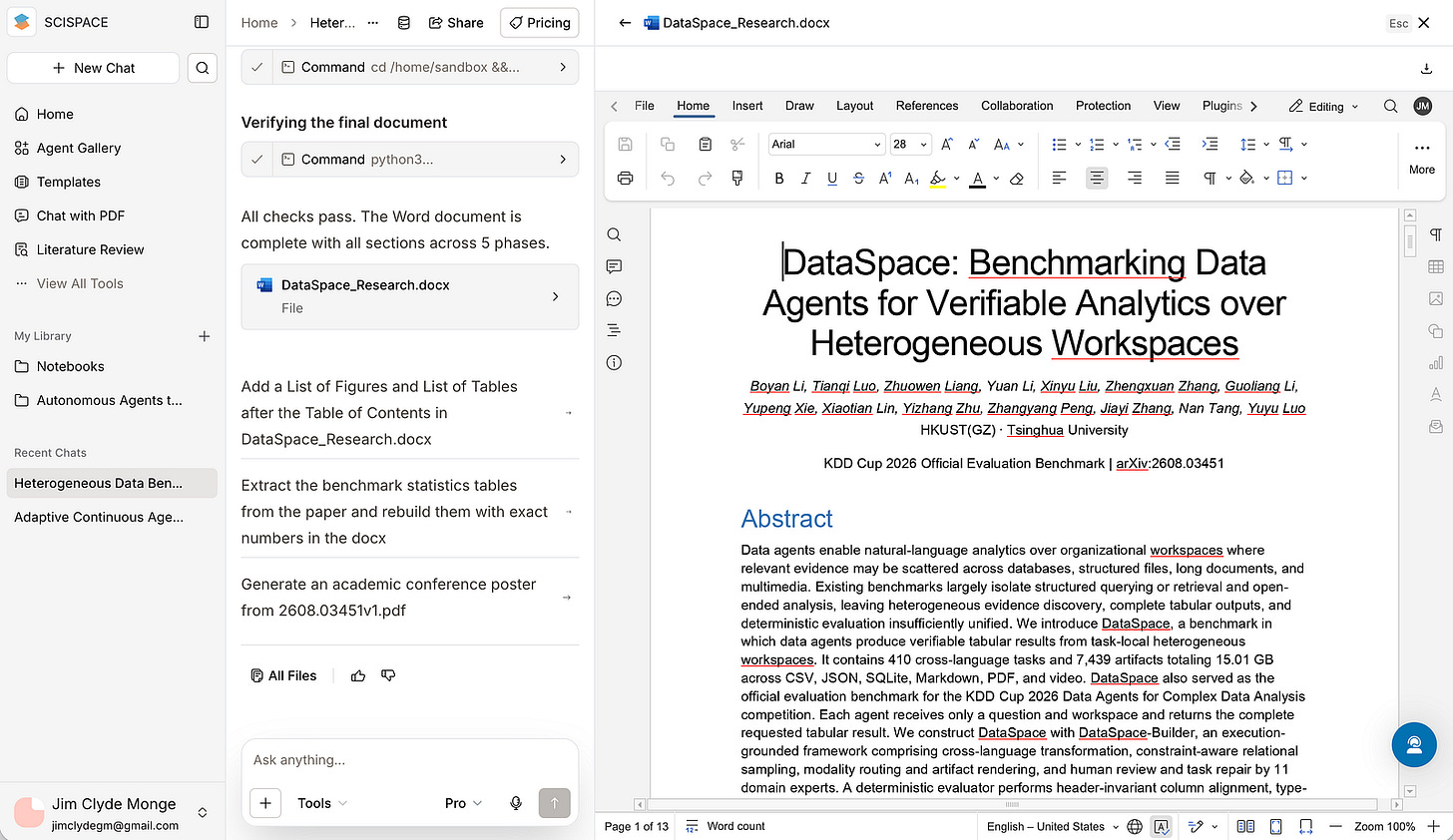
Task: Click the Ask anything input field
Action: coord(410,760)
